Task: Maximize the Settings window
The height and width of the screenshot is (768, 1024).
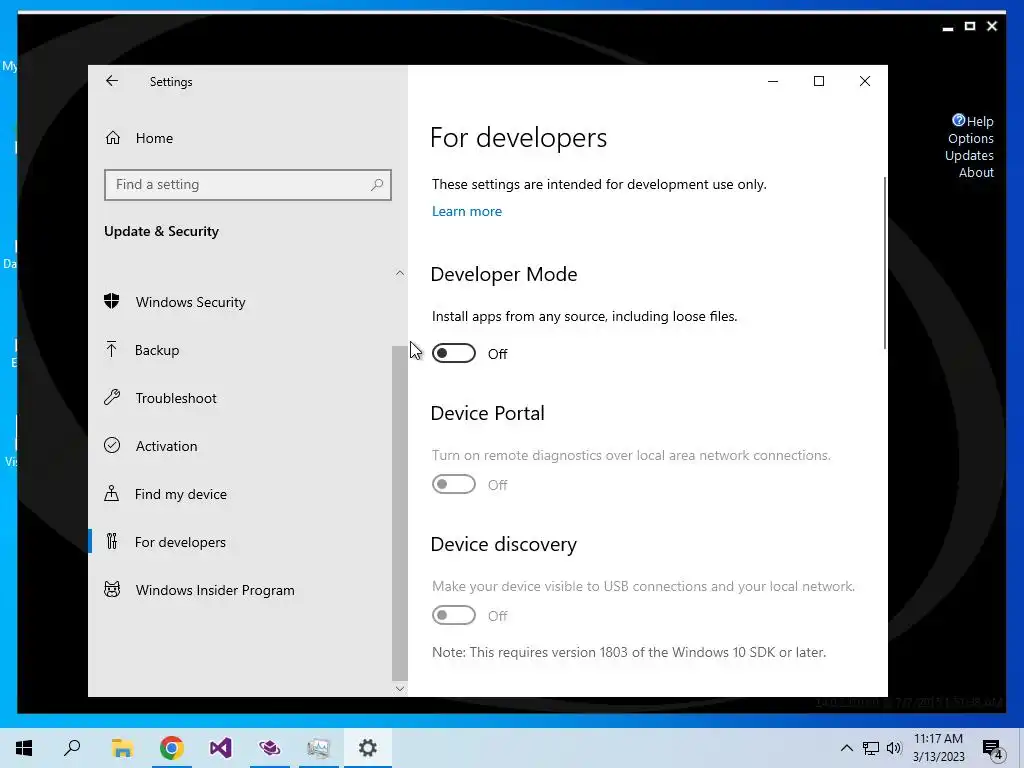Action: tap(818, 81)
